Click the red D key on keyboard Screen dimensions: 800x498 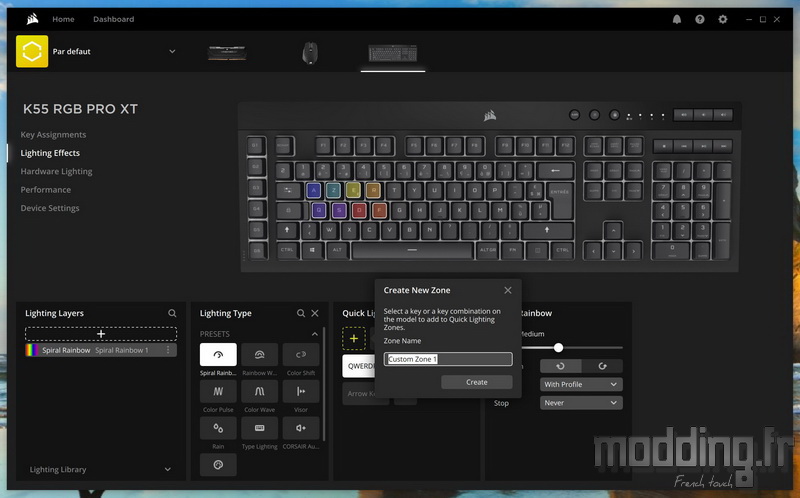pos(359,210)
